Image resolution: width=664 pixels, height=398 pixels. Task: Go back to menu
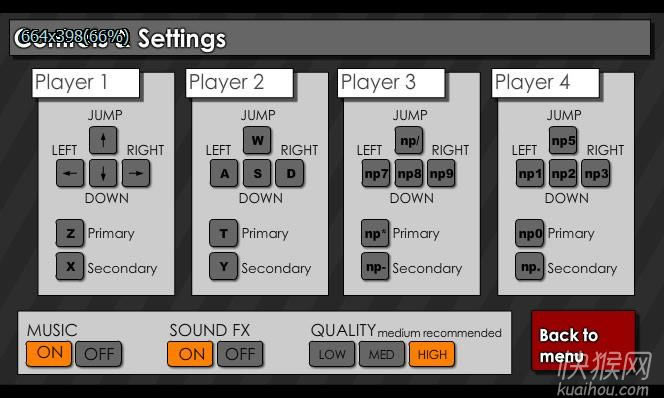coord(584,341)
